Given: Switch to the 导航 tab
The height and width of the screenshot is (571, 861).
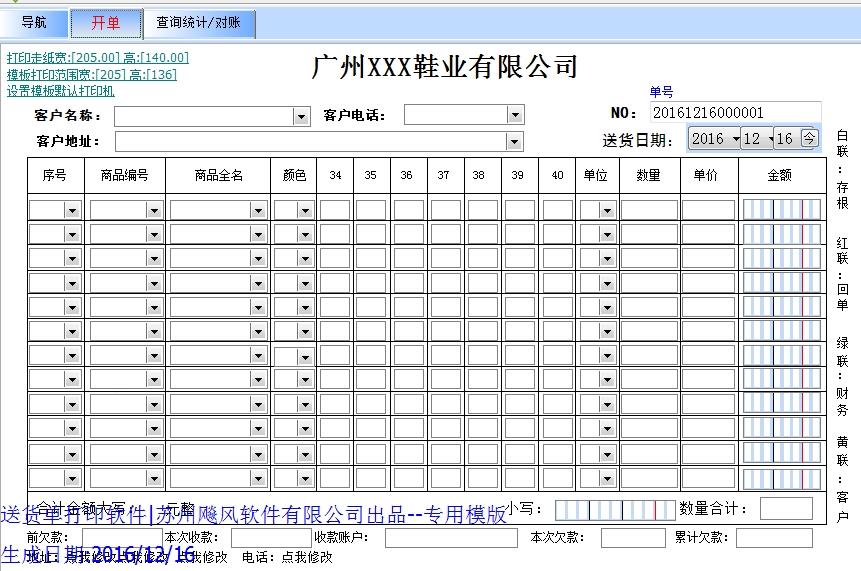Looking at the screenshot, I should [34, 23].
